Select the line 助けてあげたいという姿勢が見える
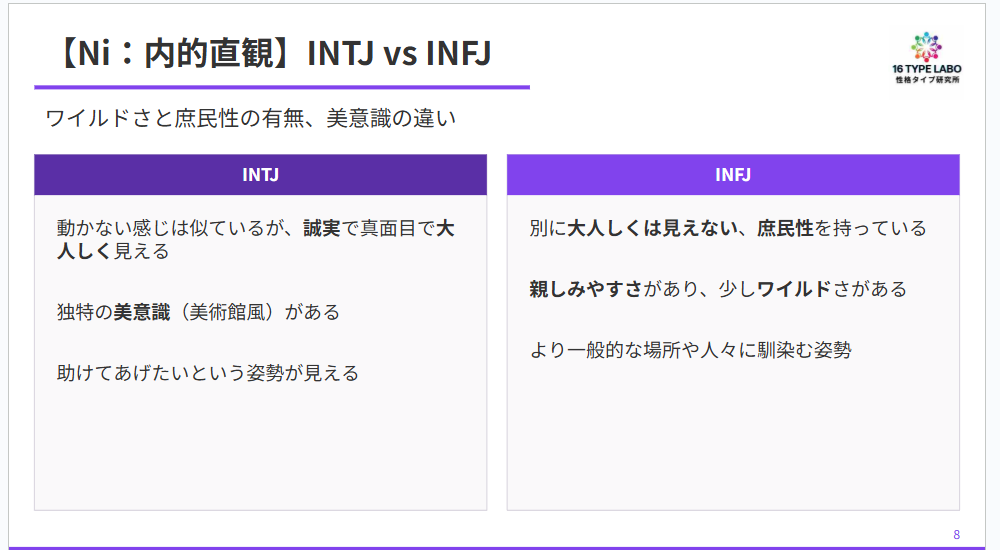The height and width of the screenshot is (550, 1000). point(208,373)
